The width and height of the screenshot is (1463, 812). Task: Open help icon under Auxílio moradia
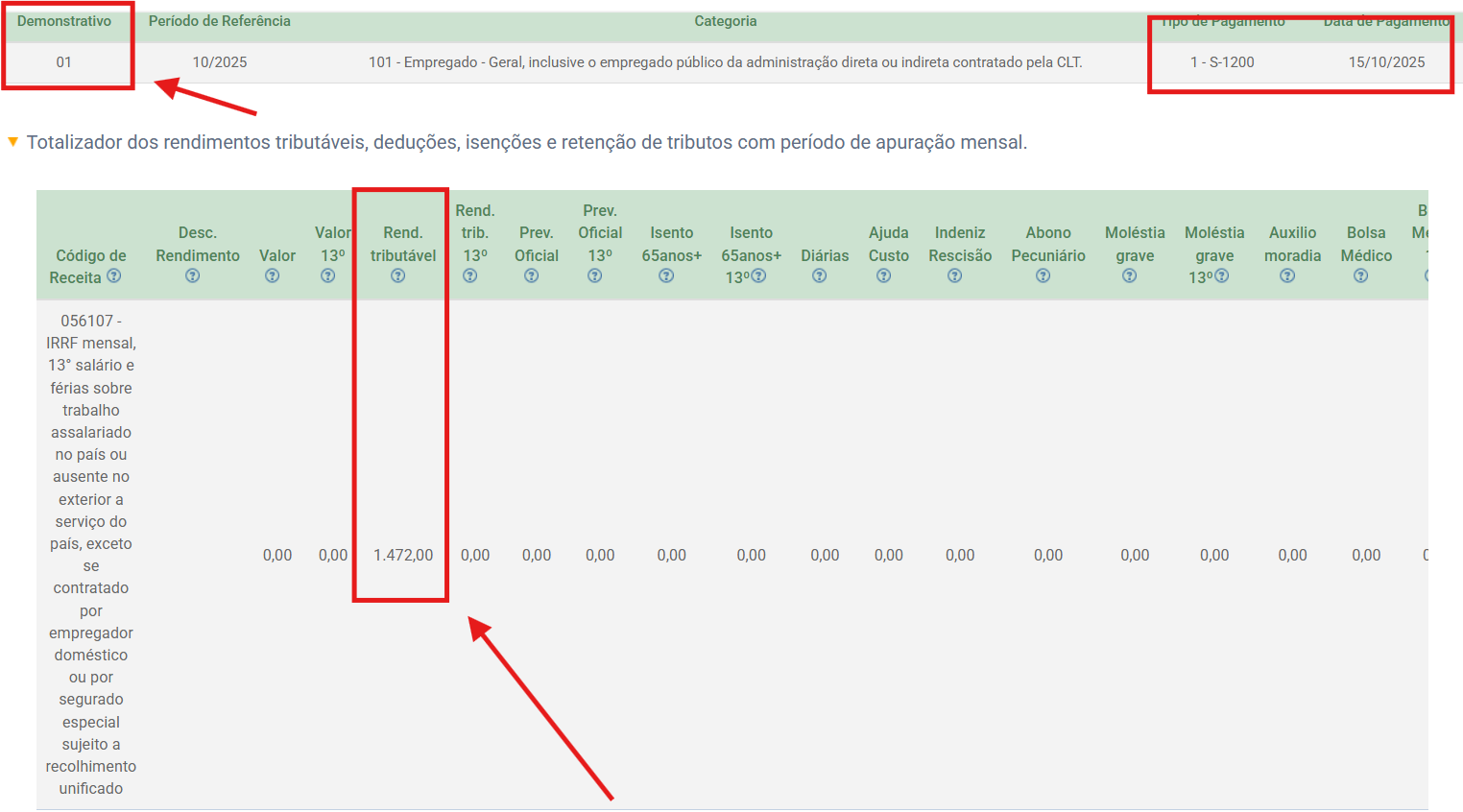point(1288,276)
